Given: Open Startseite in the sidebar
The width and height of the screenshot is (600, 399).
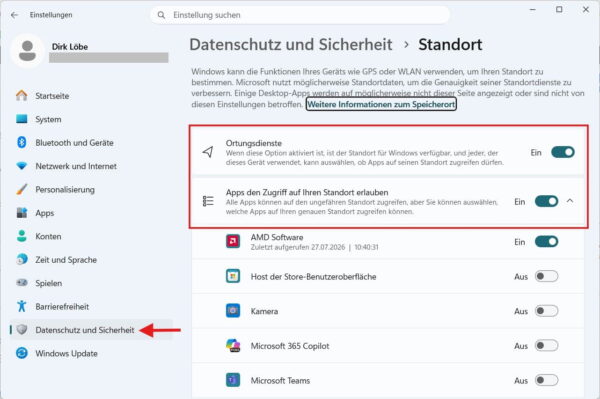Looking at the screenshot, I should click(91, 96).
